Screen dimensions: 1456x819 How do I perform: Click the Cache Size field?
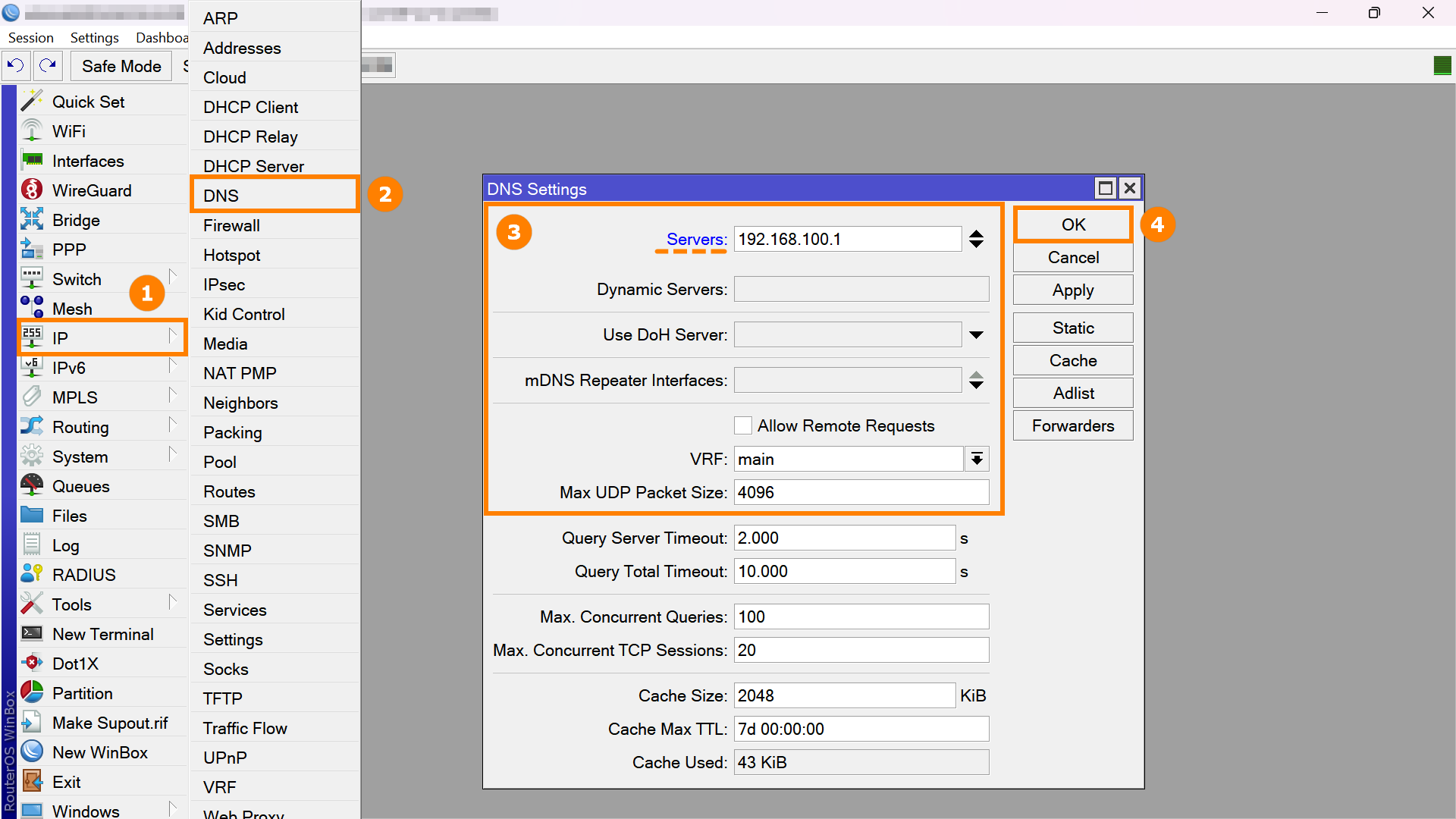845,696
